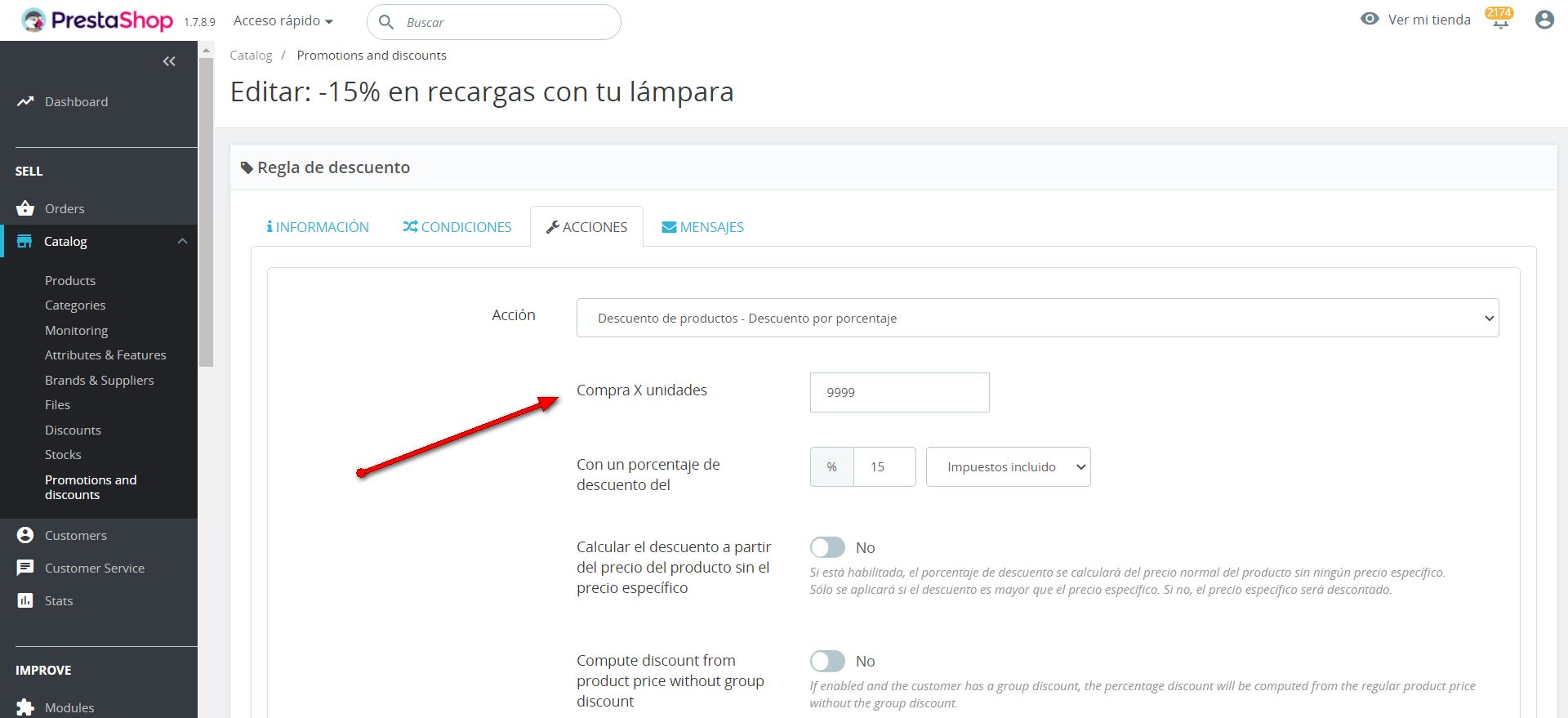Switch to the MENSAJES tab
The height and width of the screenshot is (718, 1568).
(702, 226)
